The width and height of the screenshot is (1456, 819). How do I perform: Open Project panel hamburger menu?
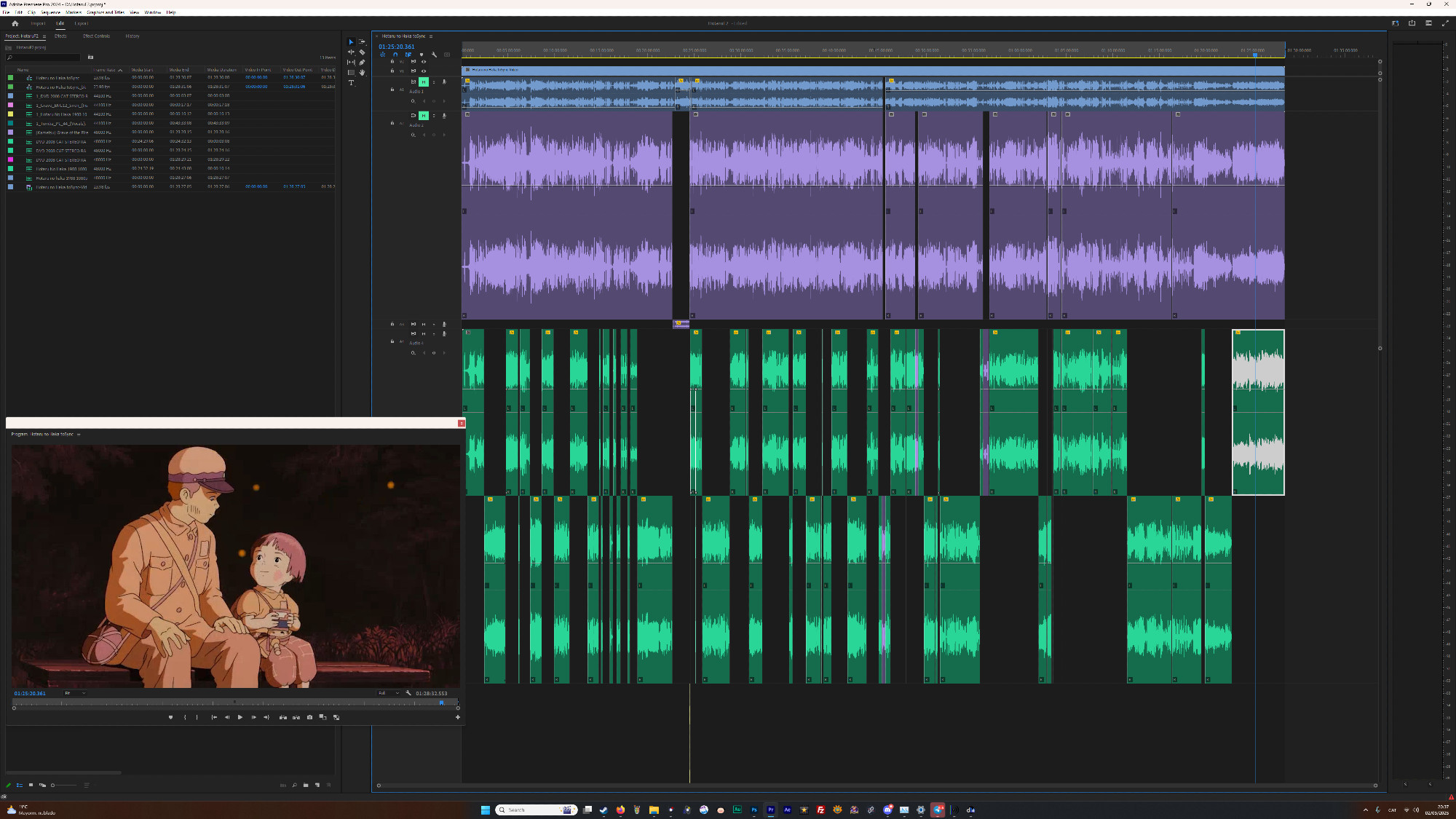(44, 36)
